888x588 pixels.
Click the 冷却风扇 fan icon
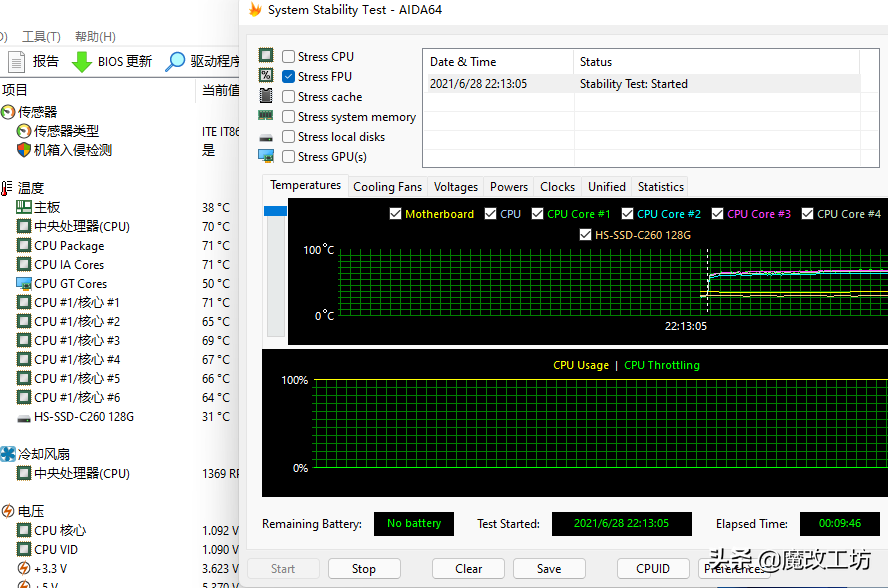(8, 454)
